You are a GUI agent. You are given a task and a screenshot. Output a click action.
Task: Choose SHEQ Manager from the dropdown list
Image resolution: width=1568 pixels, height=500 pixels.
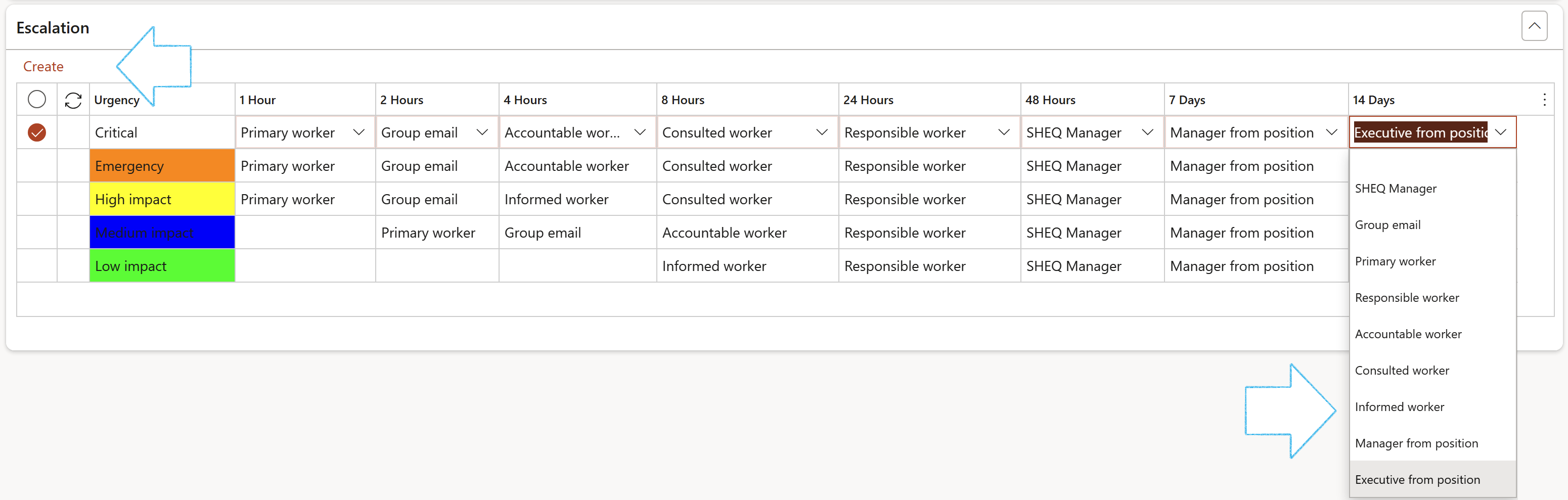(x=1395, y=189)
